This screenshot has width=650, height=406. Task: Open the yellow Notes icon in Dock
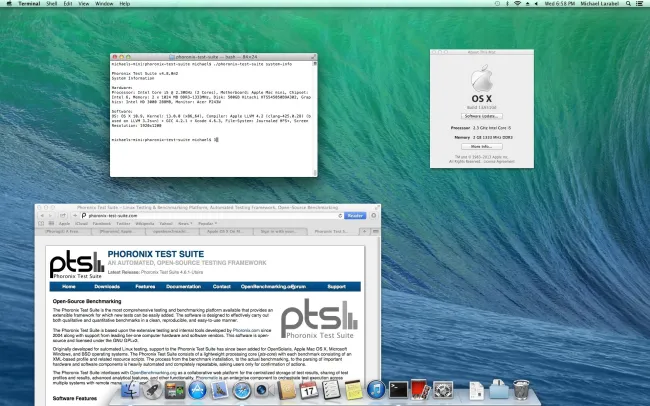pyautogui.click(x=354, y=390)
